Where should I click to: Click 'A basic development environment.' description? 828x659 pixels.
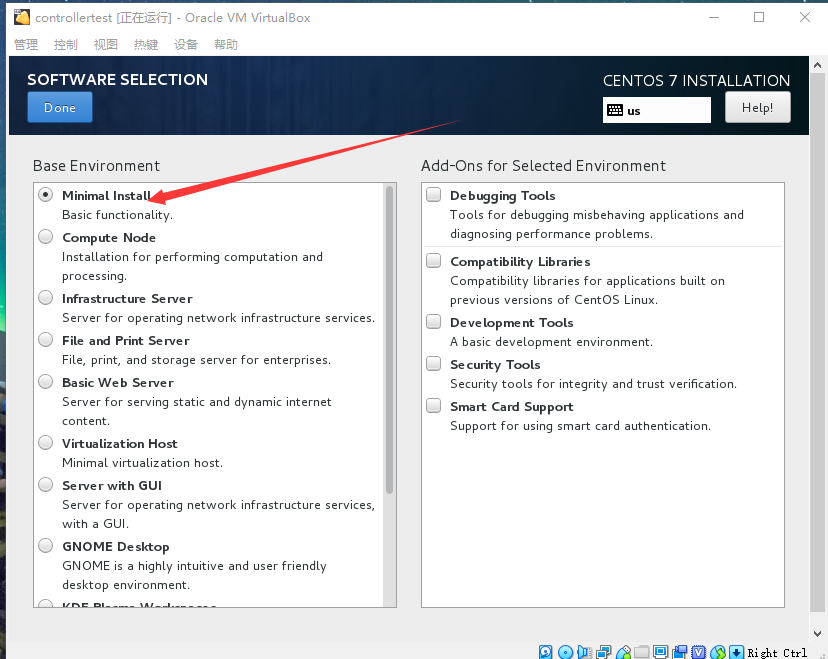pyautogui.click(x=551, y=342)
